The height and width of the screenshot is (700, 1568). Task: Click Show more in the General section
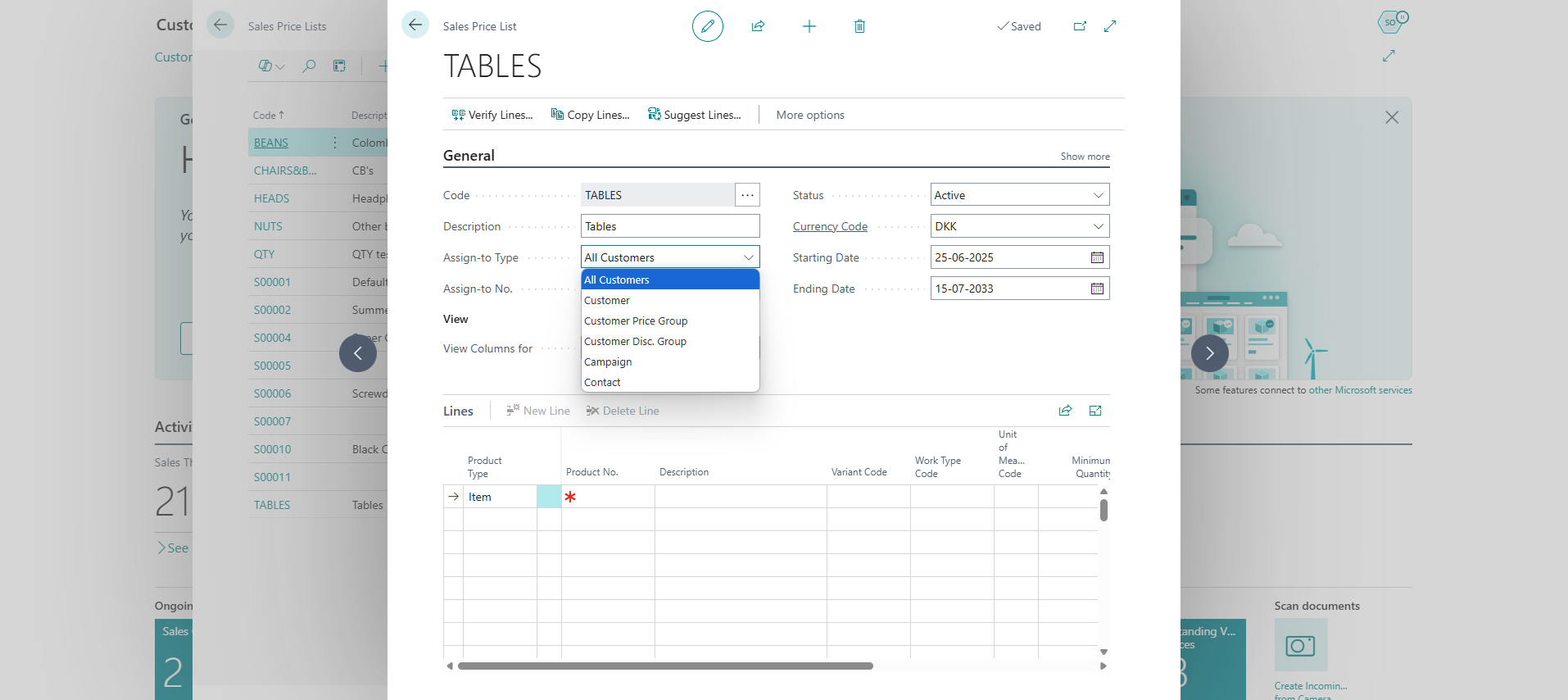click(1085, 157)
